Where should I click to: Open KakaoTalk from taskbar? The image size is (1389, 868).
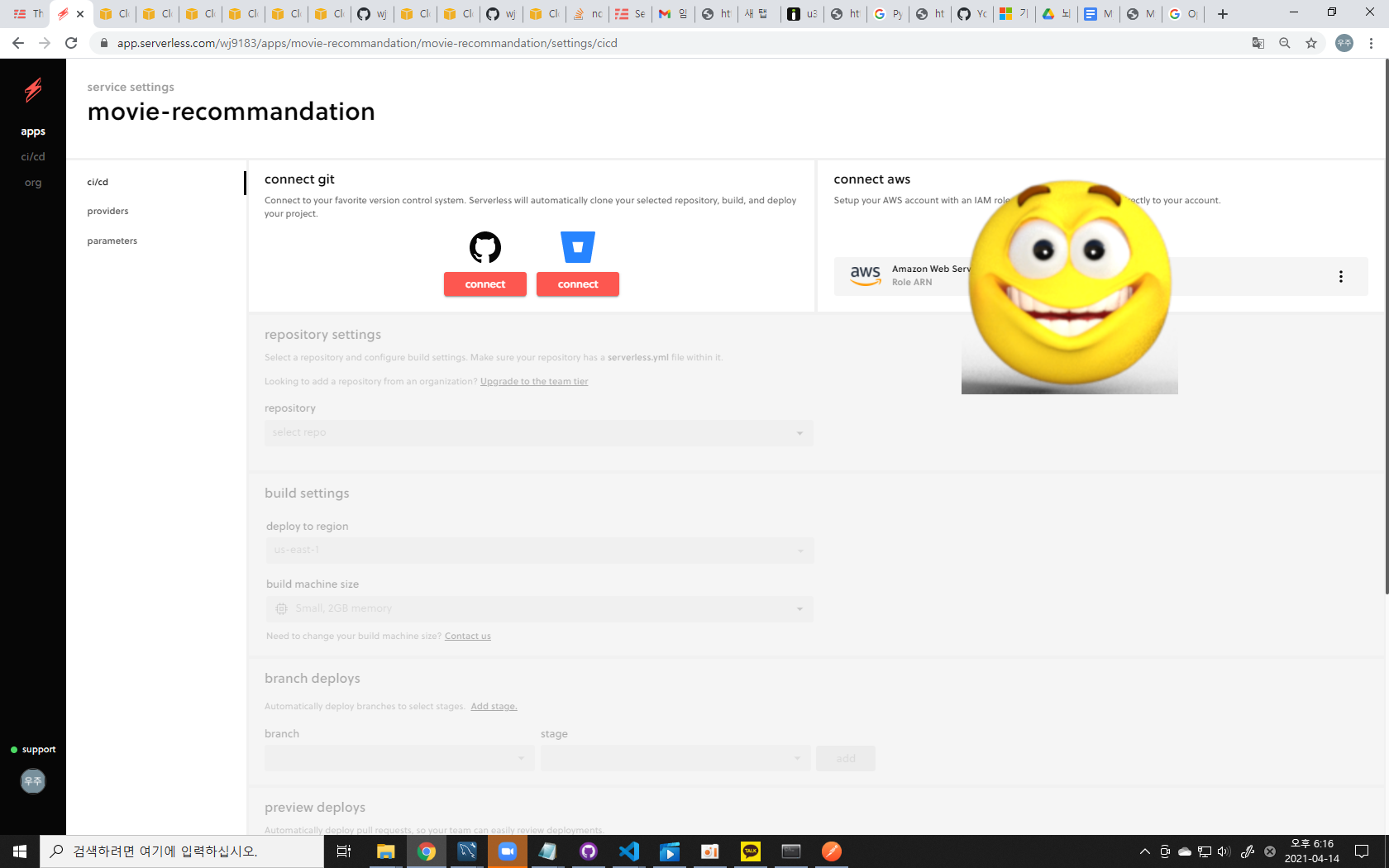pos(751,851)
